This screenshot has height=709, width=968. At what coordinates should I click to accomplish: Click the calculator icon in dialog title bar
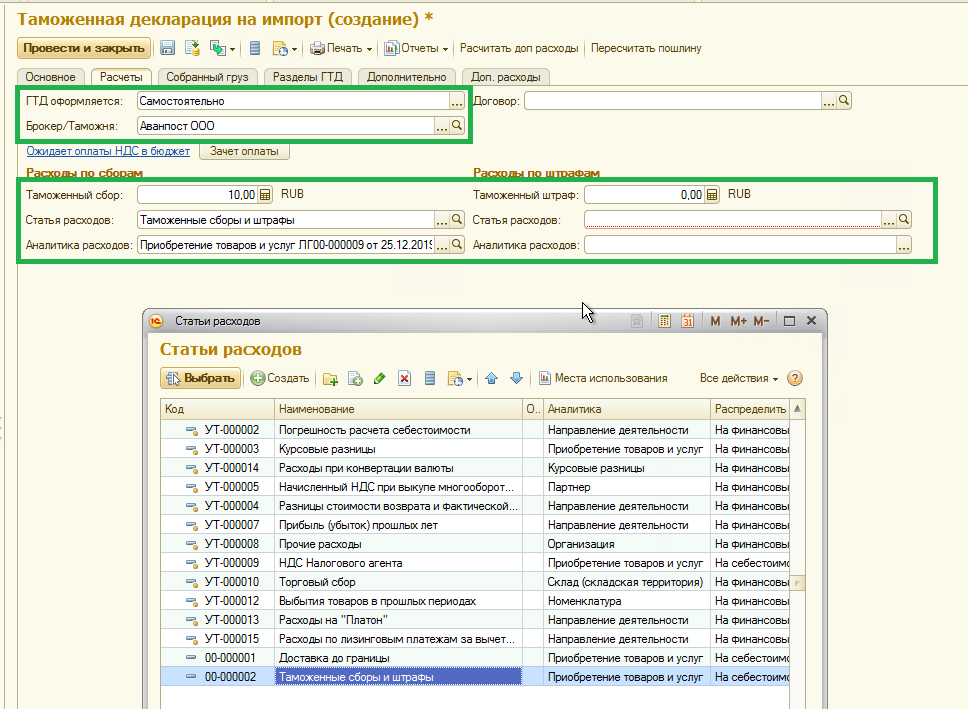tap(664, 321)
